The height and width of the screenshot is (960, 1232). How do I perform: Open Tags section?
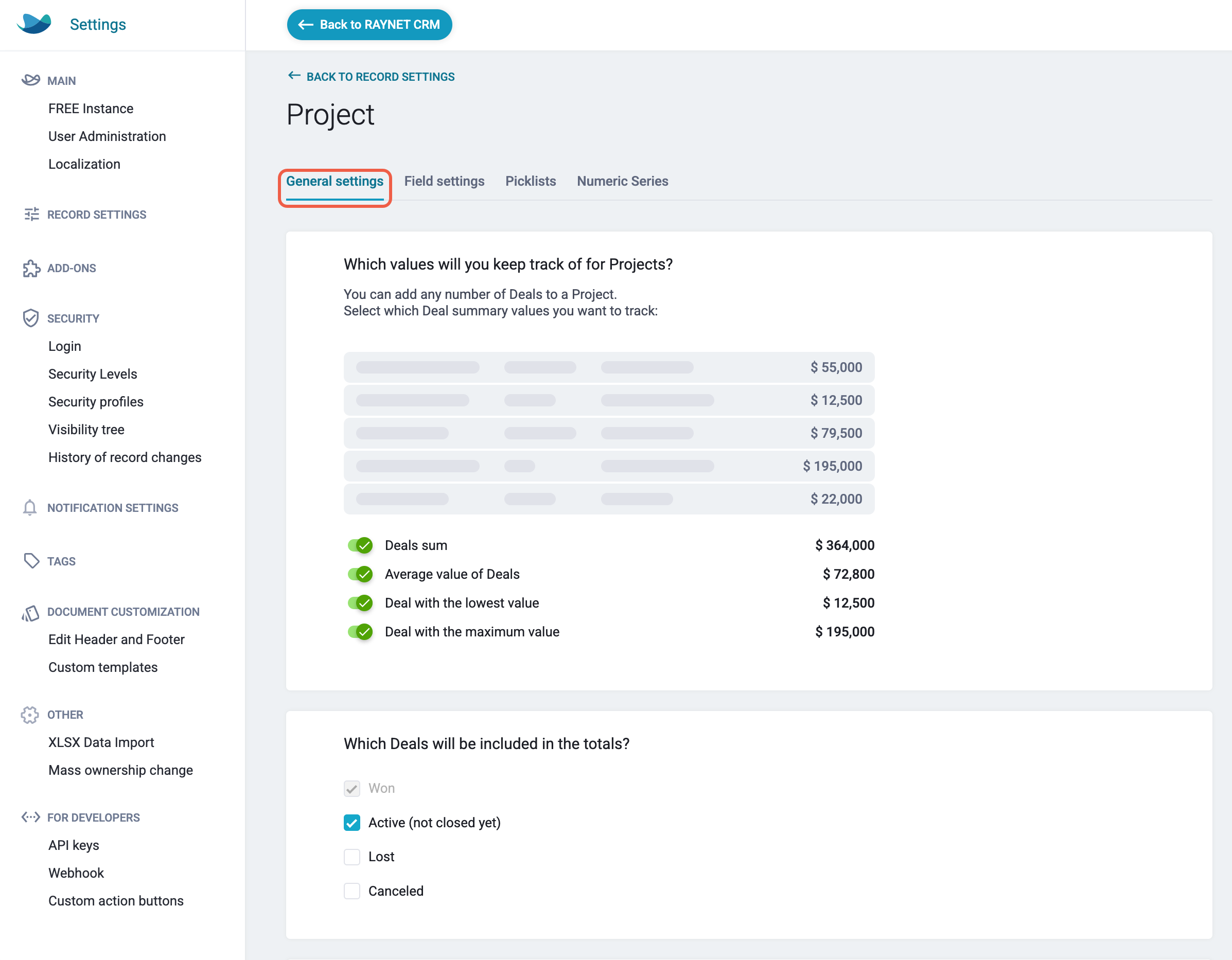[x=61, y=562]
